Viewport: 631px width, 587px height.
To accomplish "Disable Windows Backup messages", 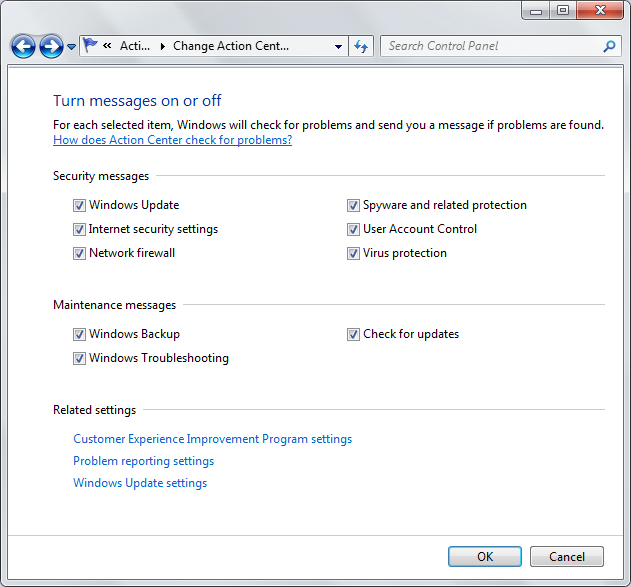I will pos(79,334).
